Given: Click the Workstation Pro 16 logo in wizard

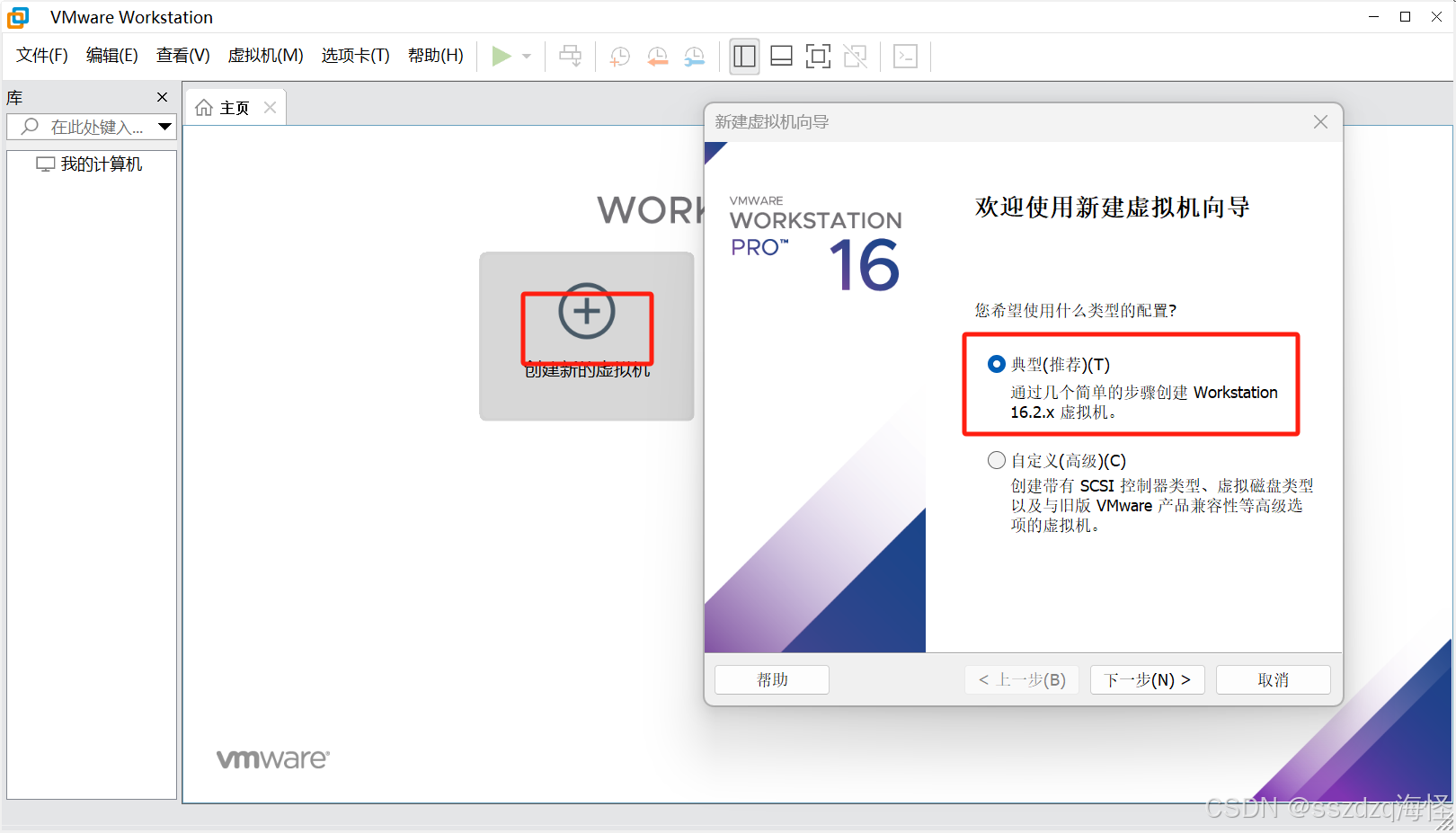Looking at the screenshot, I should tap(816, 243).
